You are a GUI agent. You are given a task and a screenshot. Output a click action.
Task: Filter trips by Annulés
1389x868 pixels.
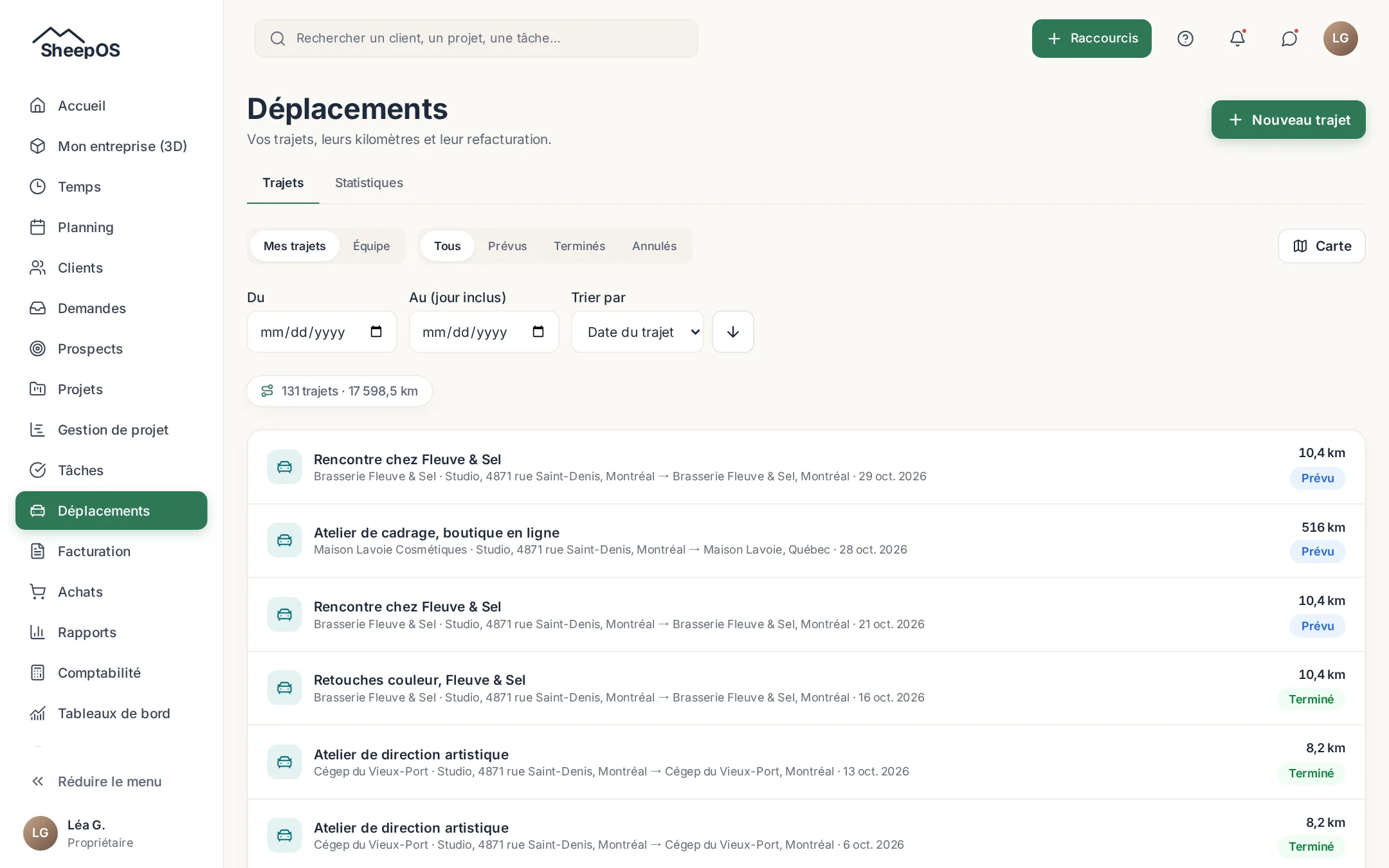coord(654,246)
